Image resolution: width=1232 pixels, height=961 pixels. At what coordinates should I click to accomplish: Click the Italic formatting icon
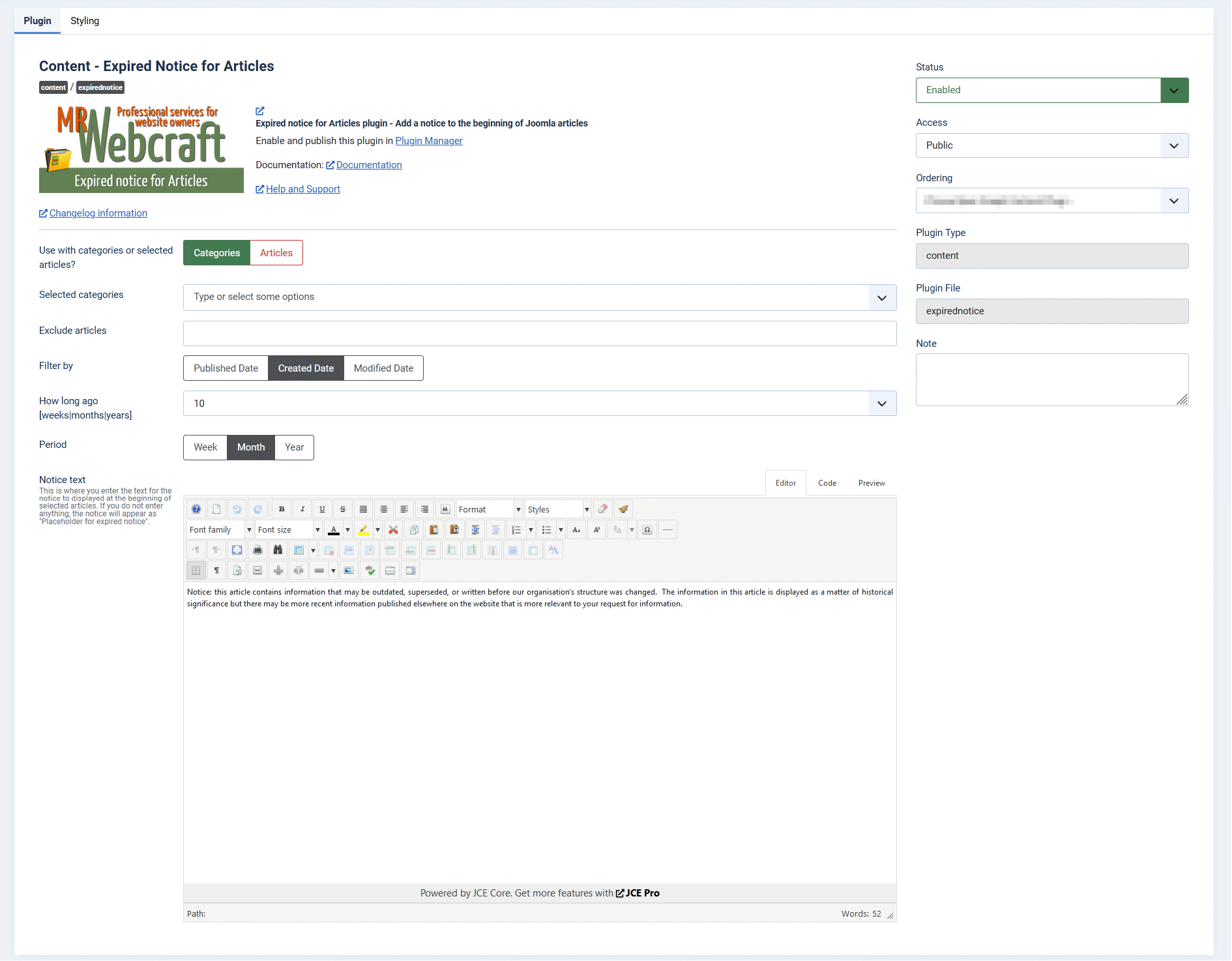(302, 509)
